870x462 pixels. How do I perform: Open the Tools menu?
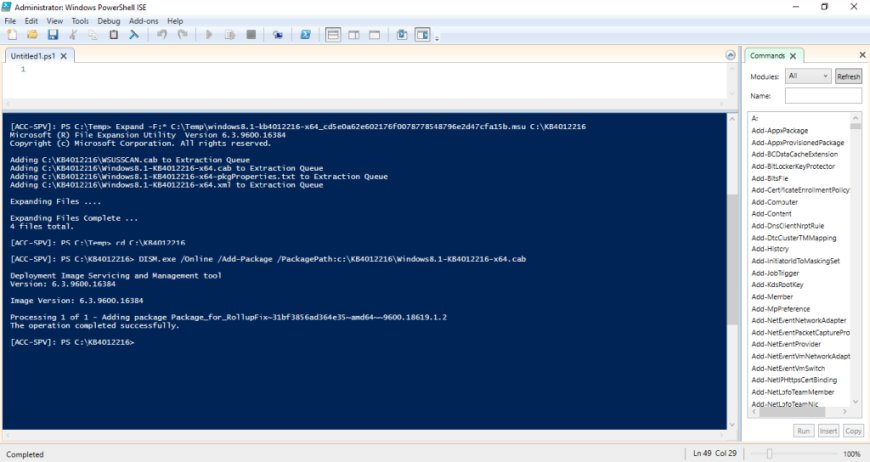pyautogui.click(x=80, y=21)
